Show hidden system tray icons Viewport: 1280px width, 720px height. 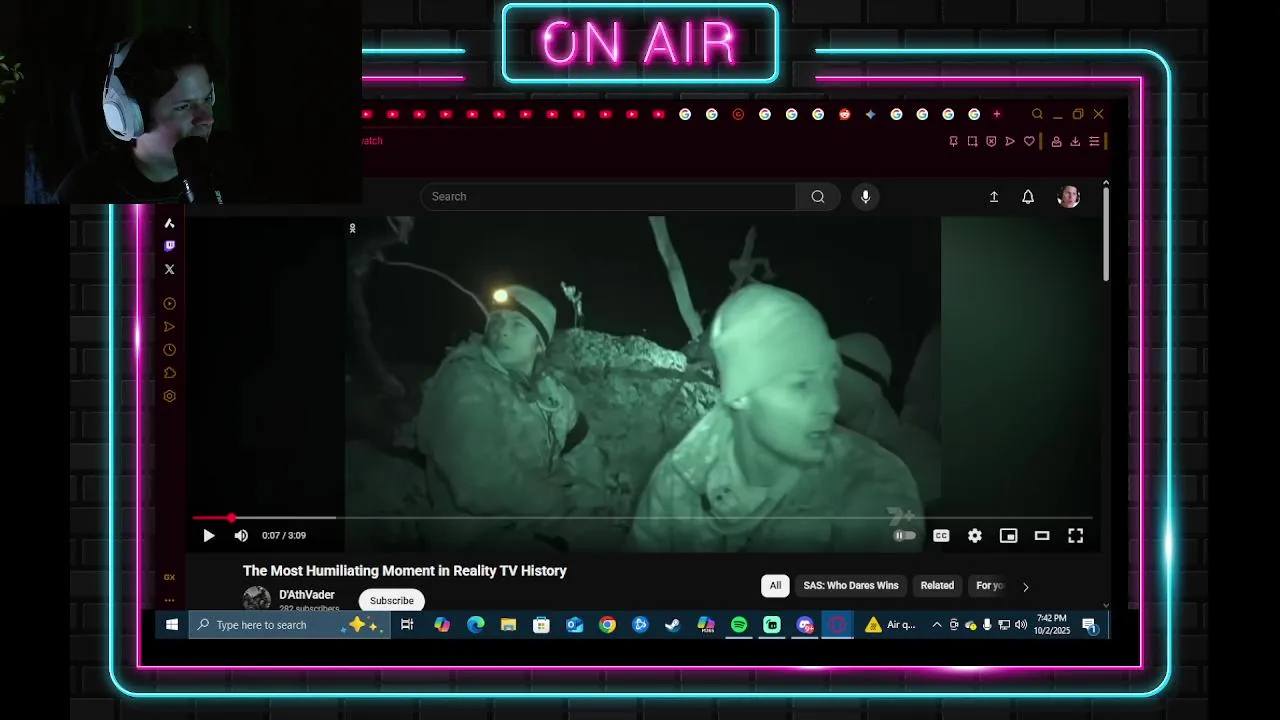[x=936, y=625]
